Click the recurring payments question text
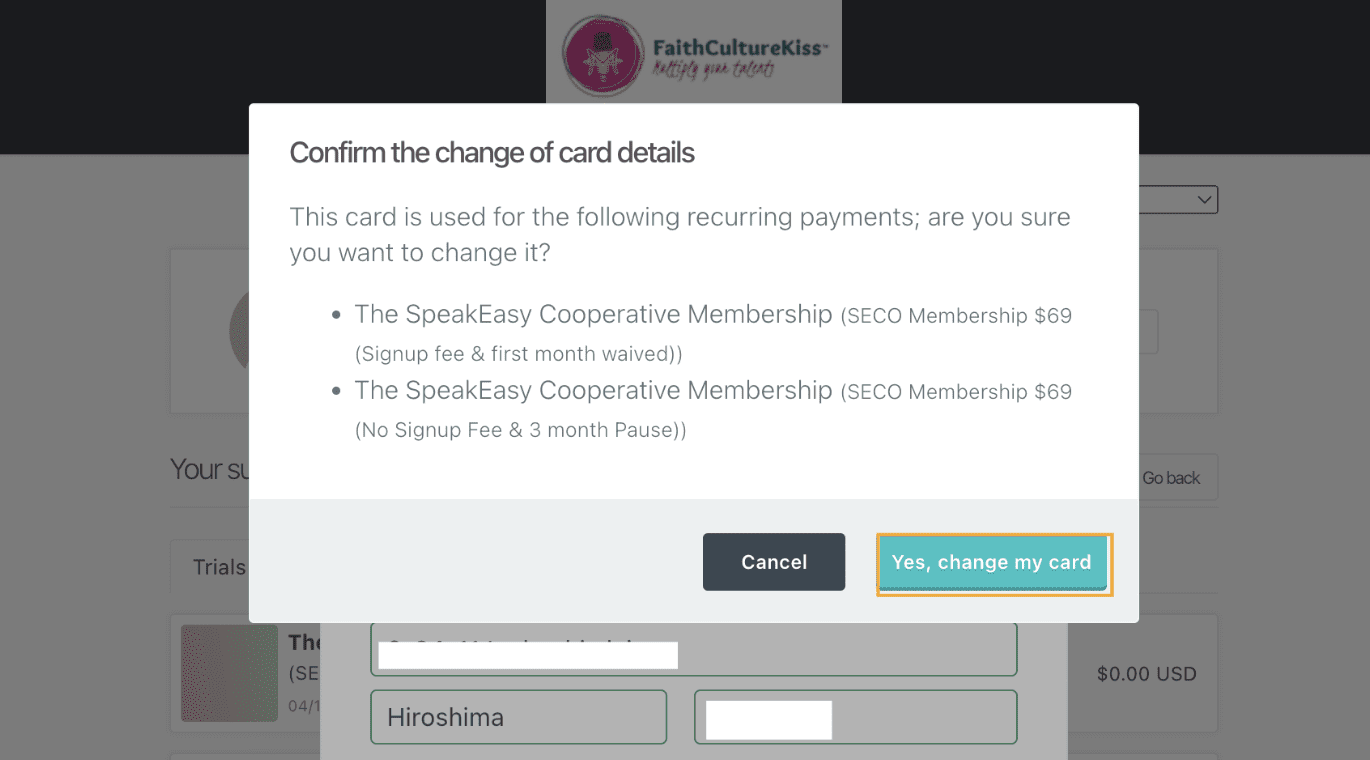Viewport: 1370px width, 760px height. coord(679,234)
